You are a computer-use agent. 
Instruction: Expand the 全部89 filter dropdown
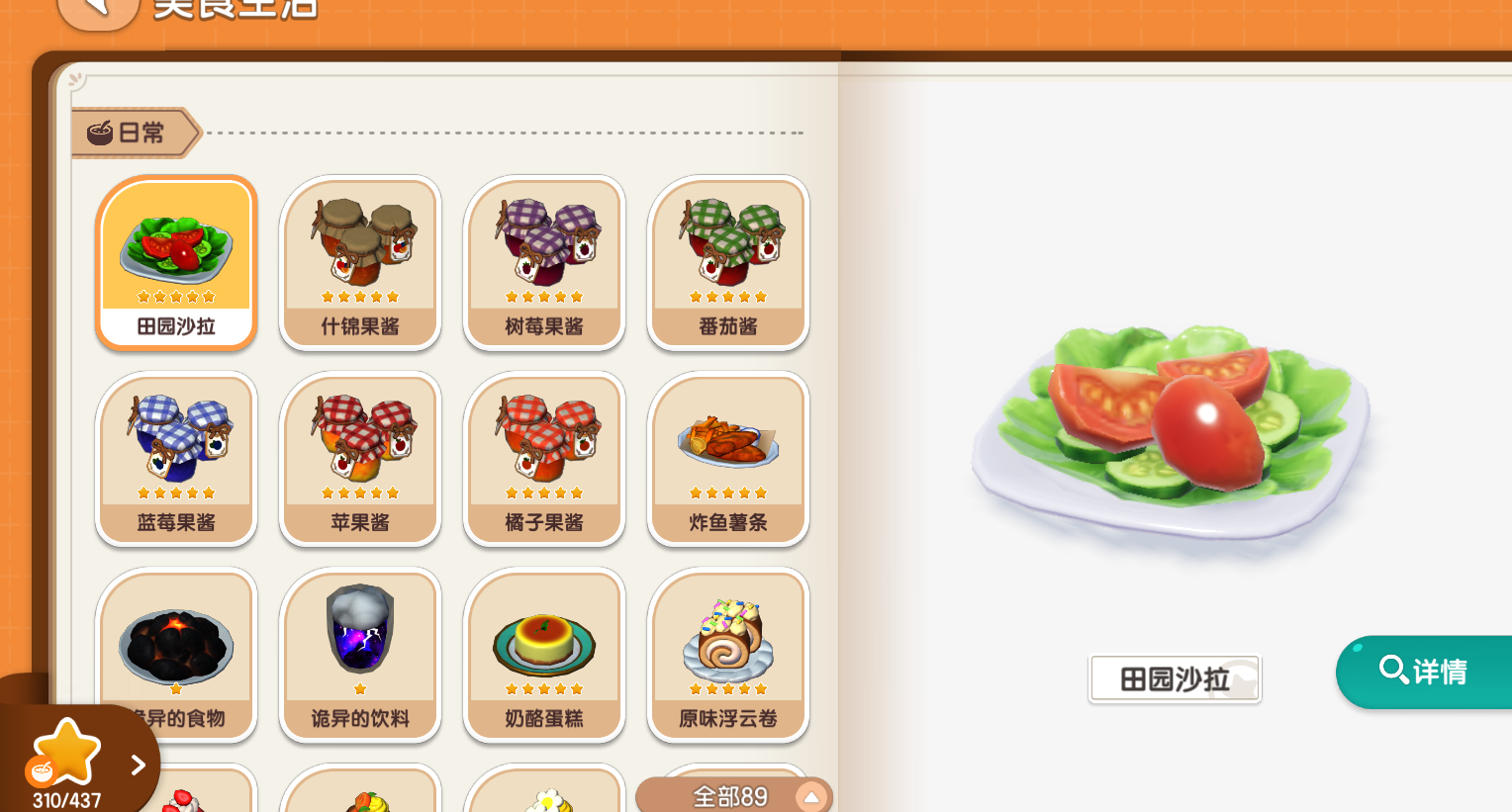click(733, 795)
